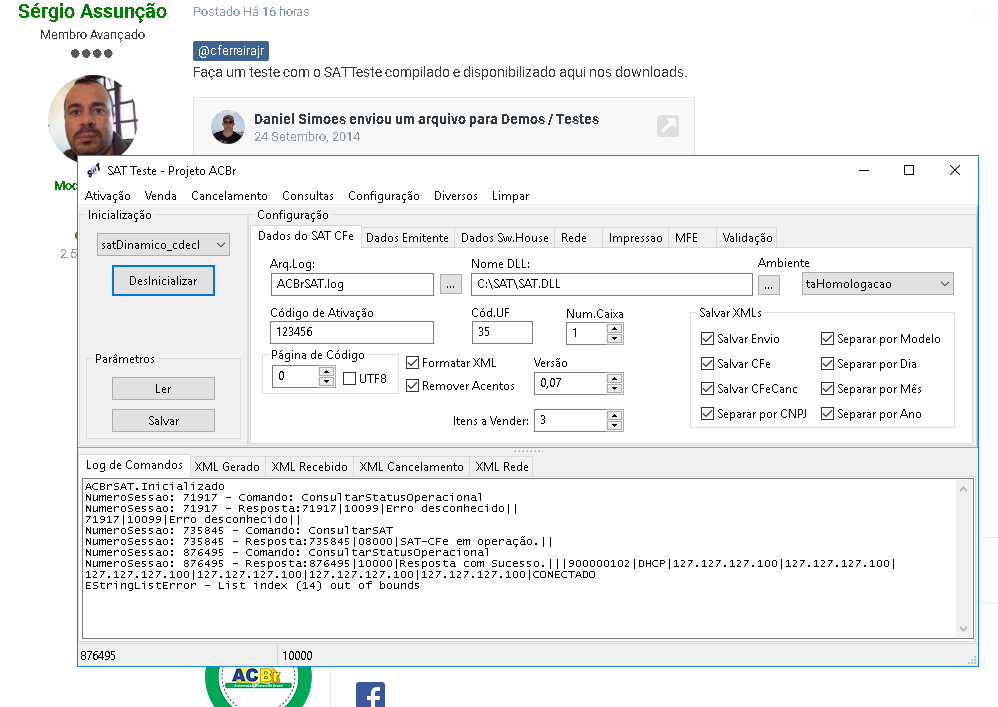Click the Código de Ativação field
998x707 pixels.
pyautogui.click(x=352, y=332)
